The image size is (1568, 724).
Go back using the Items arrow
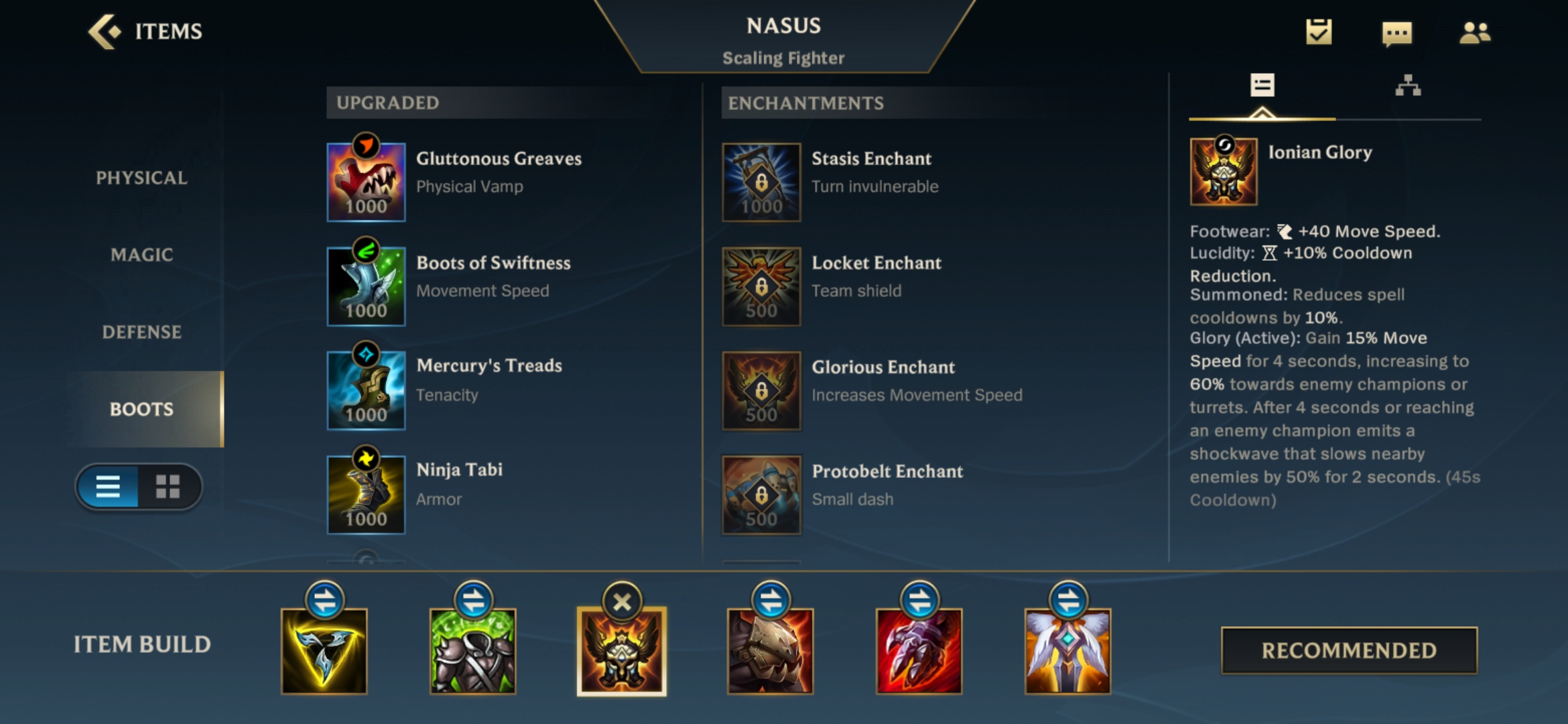click(x=104, y=32)
